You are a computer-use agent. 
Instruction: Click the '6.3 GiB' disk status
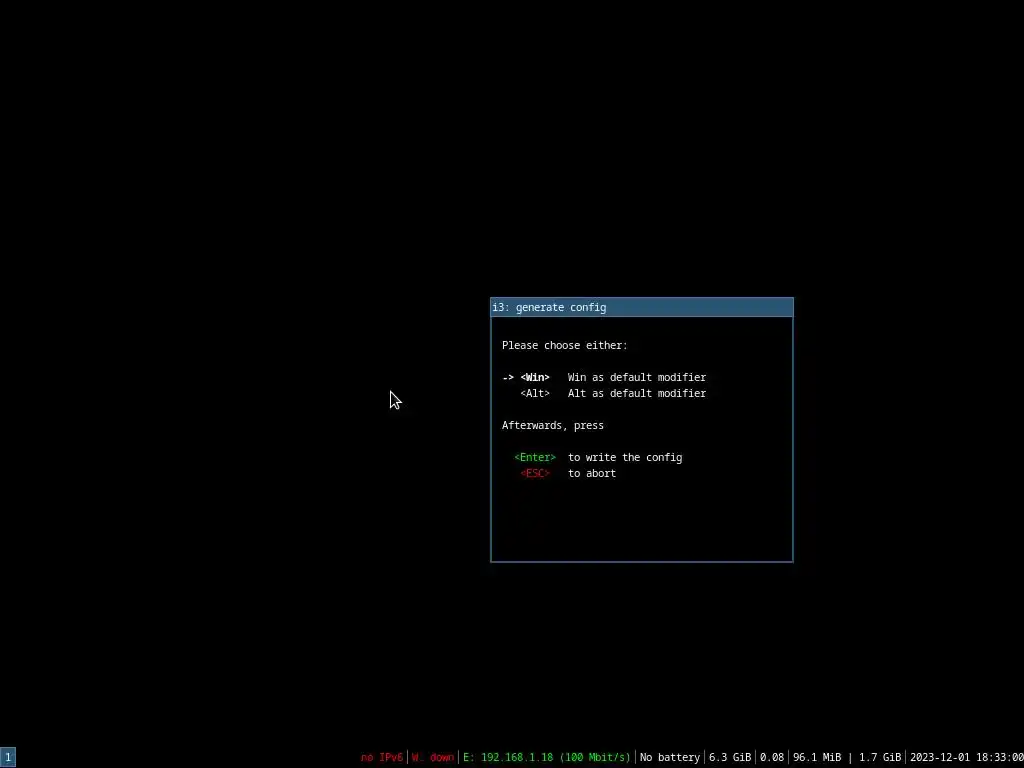click(730, 758)
